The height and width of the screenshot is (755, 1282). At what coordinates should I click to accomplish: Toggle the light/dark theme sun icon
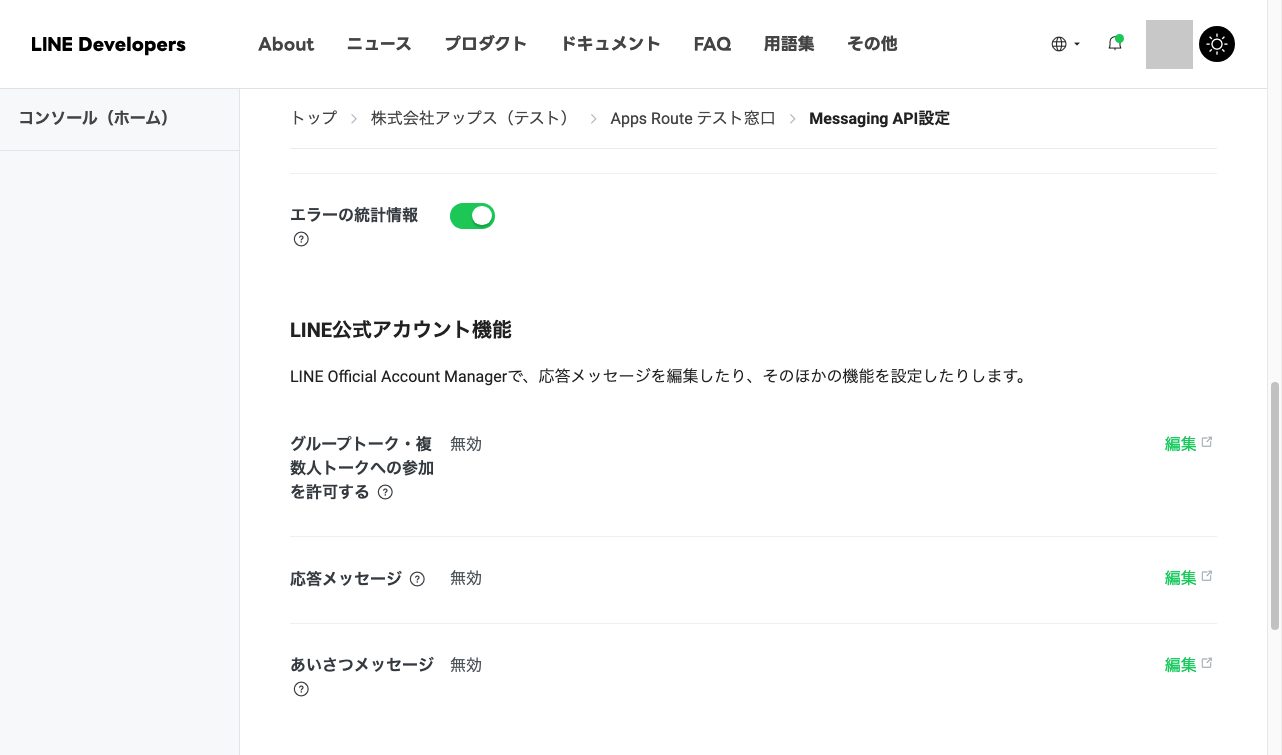click(x=1217, y=44)
